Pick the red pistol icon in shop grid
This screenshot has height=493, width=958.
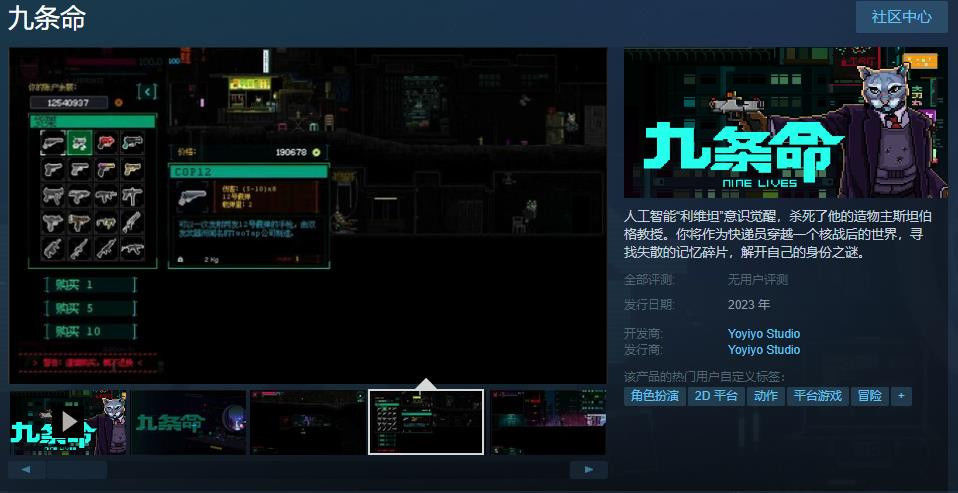tap(106, 142)
